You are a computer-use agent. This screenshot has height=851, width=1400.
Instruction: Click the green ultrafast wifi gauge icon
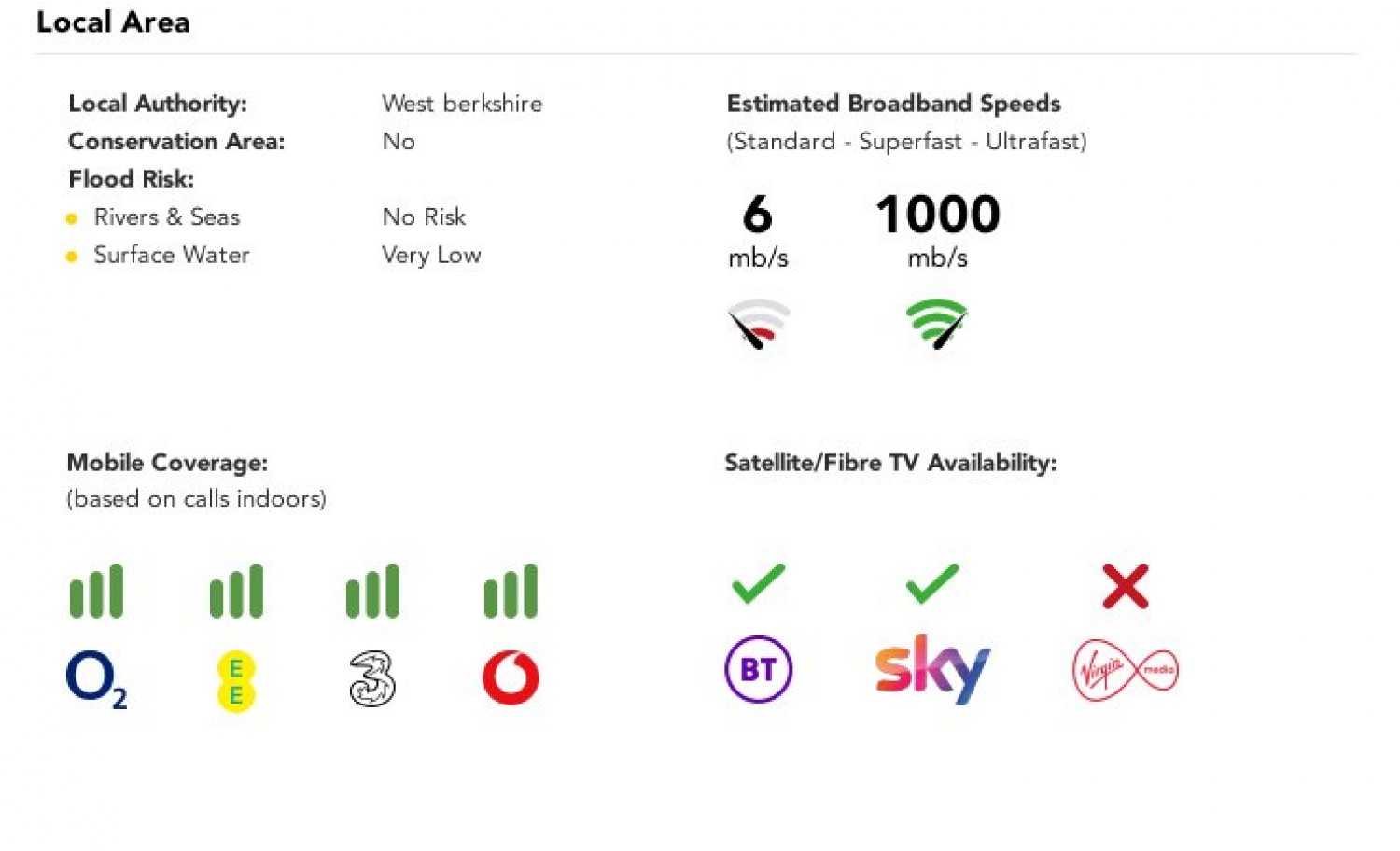point(937,324)
